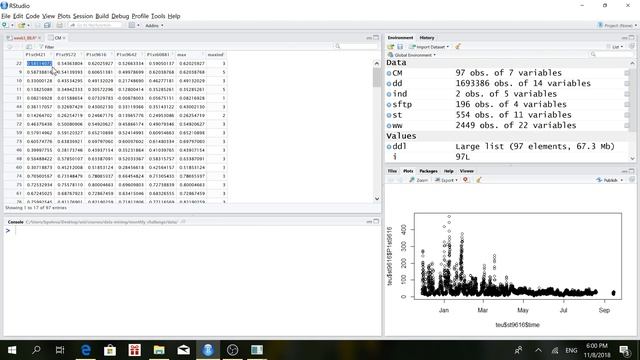
Task: Switch to the Environment tab
Action: pos(400,38)
